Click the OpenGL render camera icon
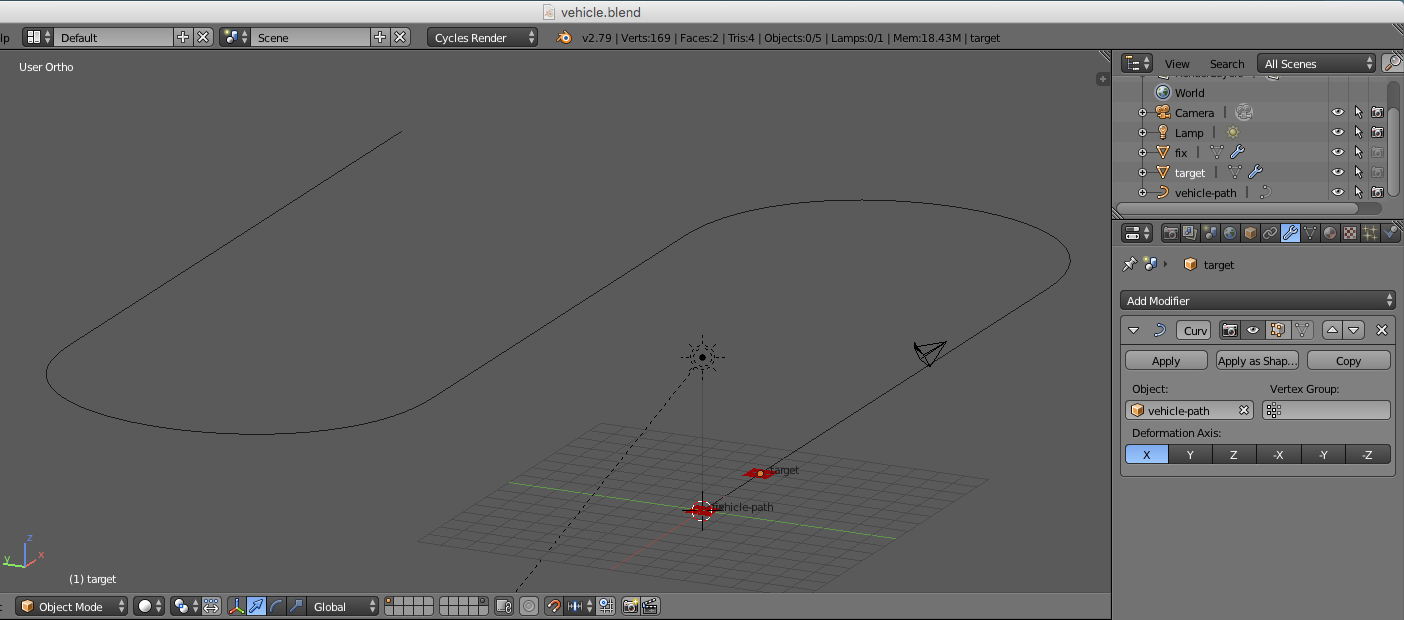The image size is (1404, 620). (x=630, y=606)
